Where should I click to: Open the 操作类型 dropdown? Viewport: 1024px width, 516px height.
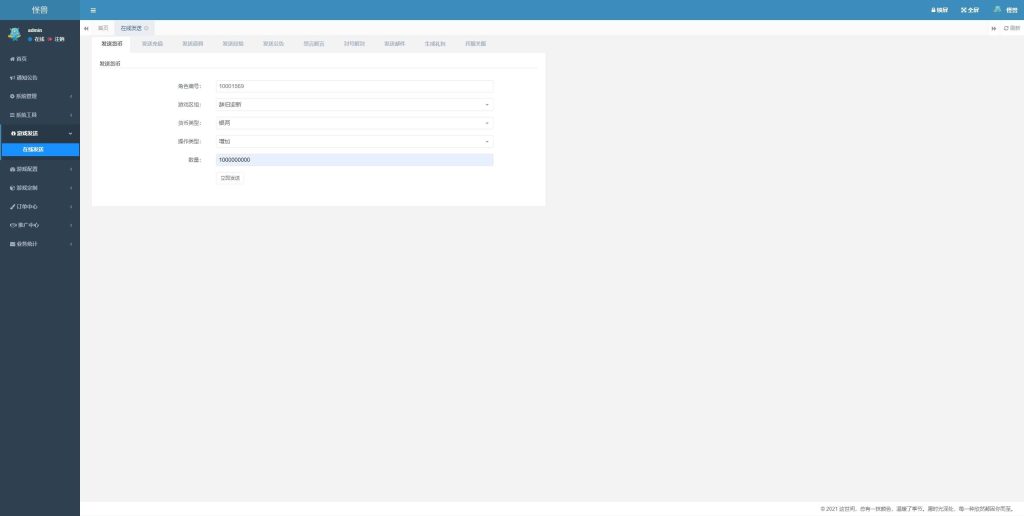point(355,141)
